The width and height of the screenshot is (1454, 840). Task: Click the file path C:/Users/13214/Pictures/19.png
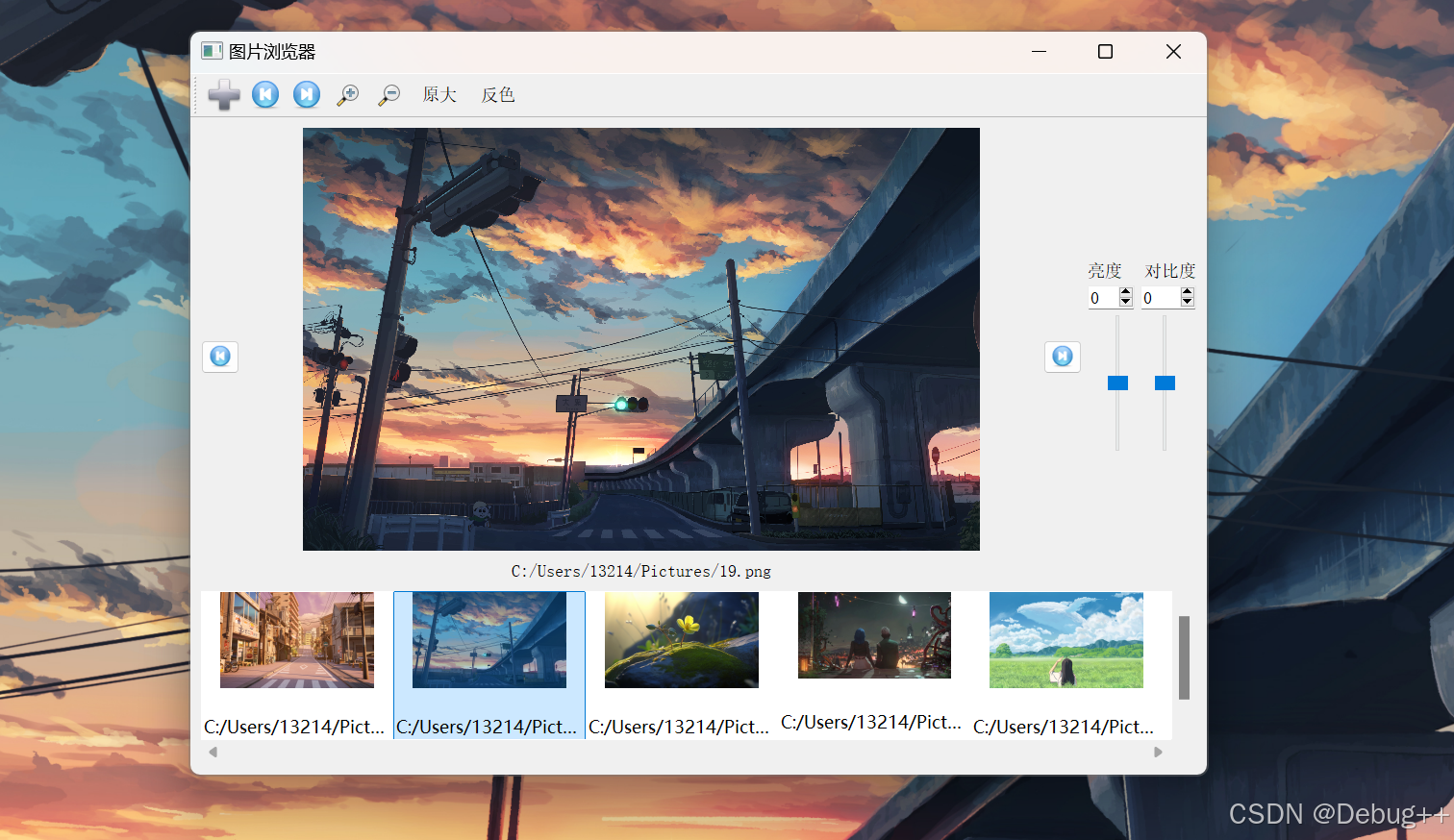[x=641, y=571]
